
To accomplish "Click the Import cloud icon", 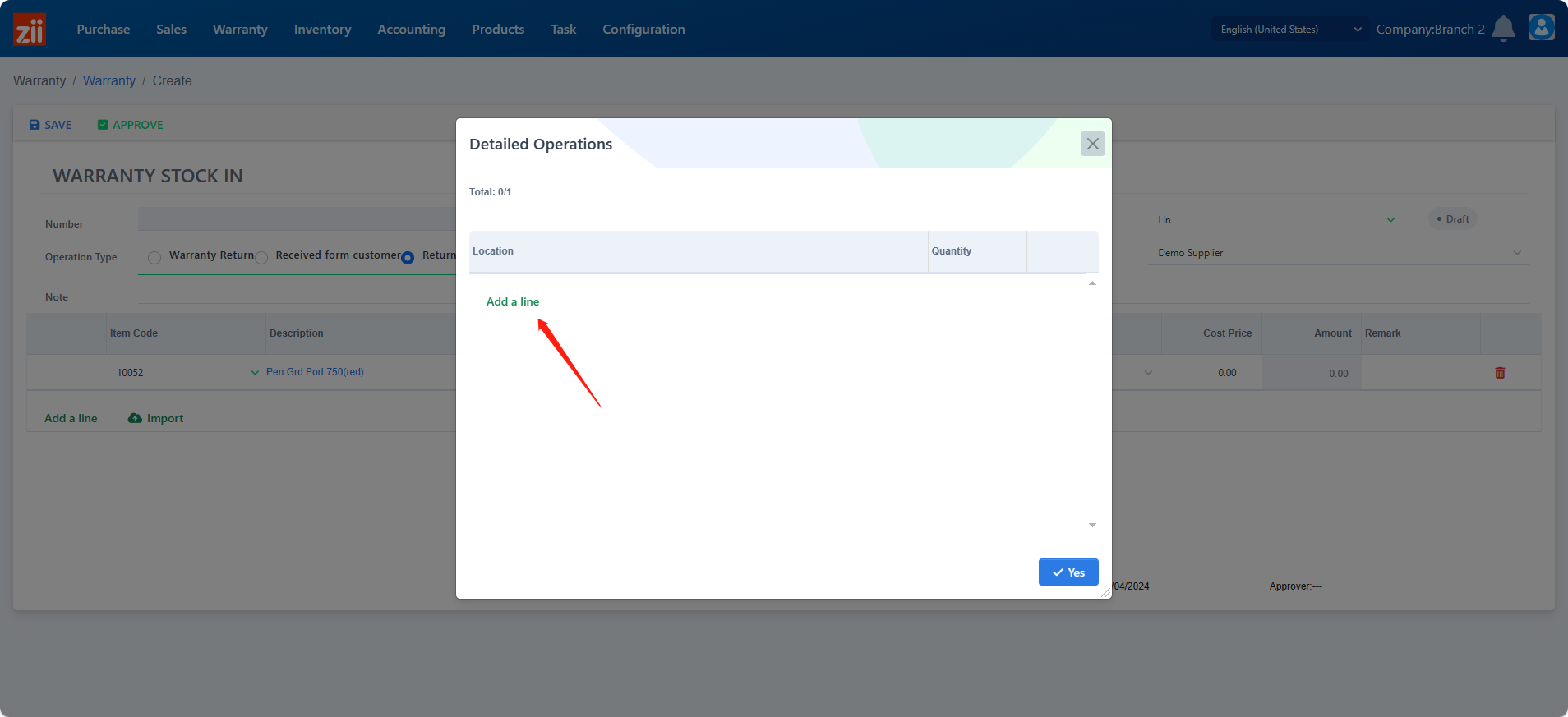I will tap(135, 418).
